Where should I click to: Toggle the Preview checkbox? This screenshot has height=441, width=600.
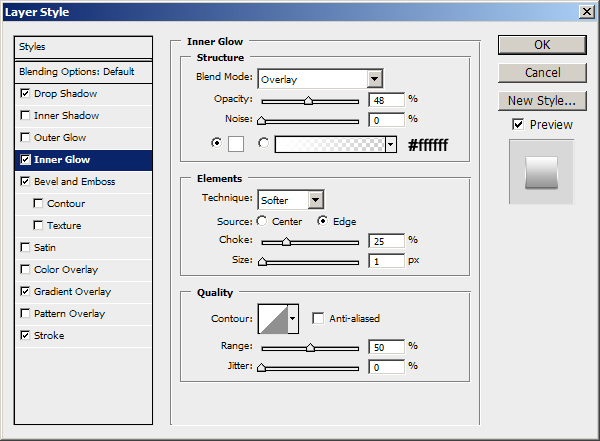coord(518,124)
